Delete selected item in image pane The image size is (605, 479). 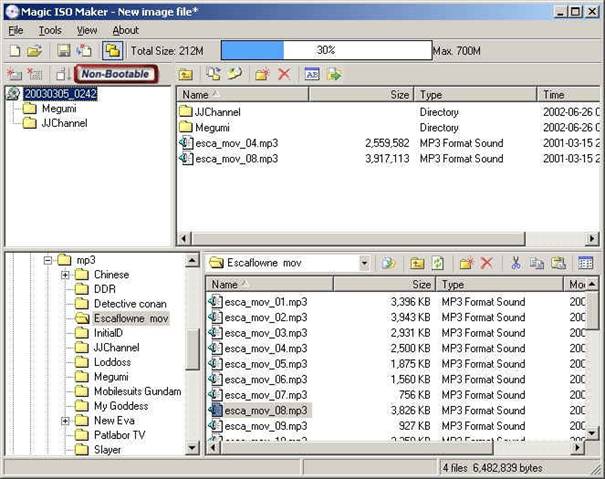284,74
